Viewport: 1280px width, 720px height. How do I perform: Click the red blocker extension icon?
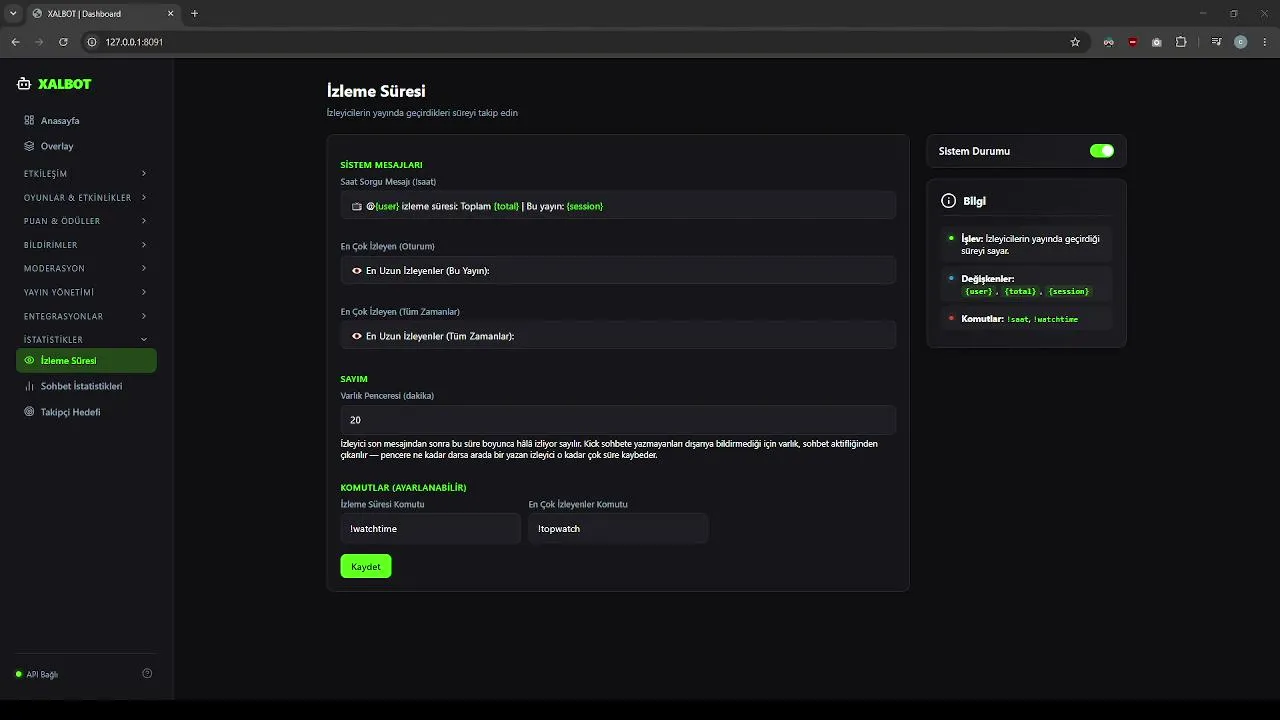tap(1132, 42)
